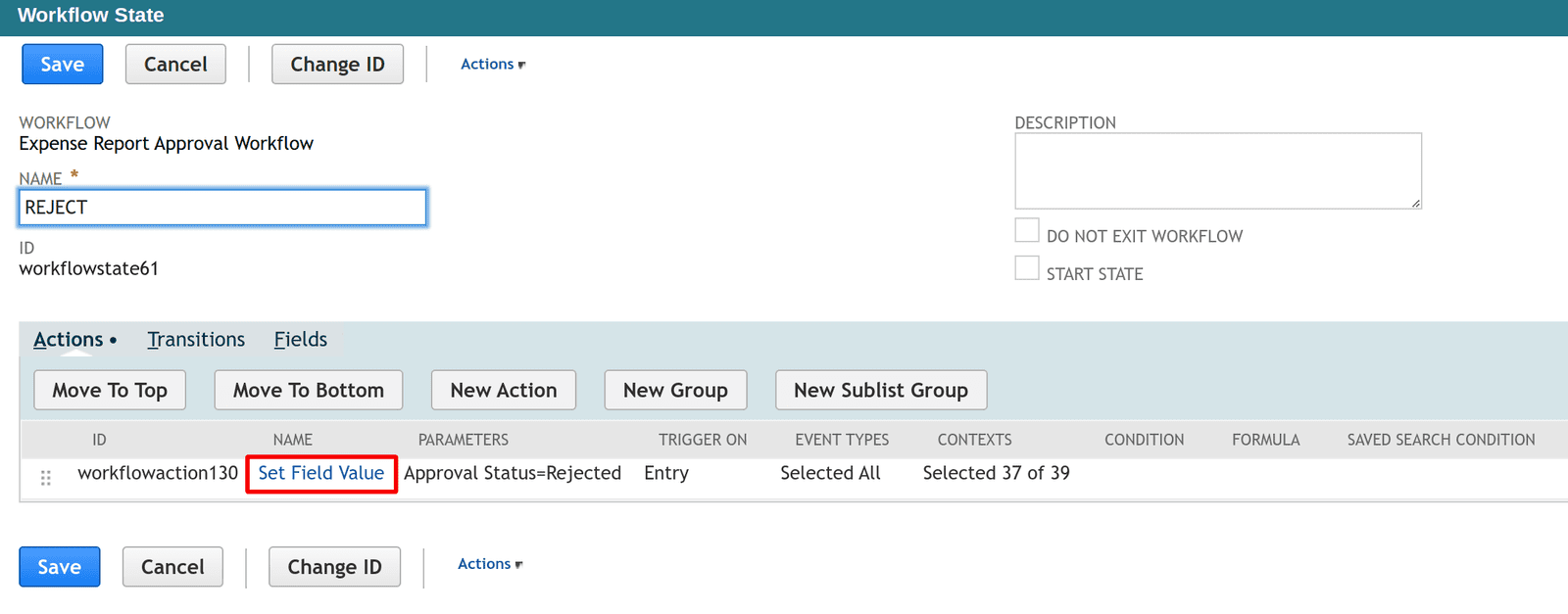Click the New Sublist Group button
Image resolution: width=1568 pixels, height=614 pixels.
[x=881, y=390]
